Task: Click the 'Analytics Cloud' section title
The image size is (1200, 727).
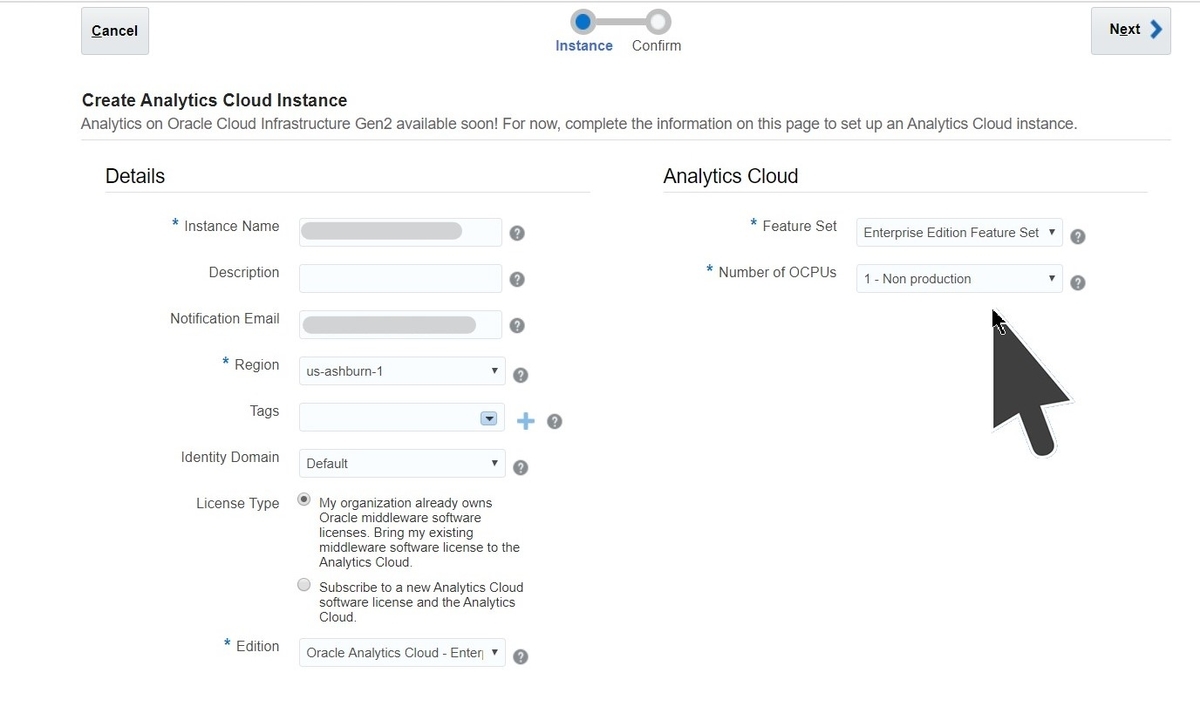Action: click(731, 176)
